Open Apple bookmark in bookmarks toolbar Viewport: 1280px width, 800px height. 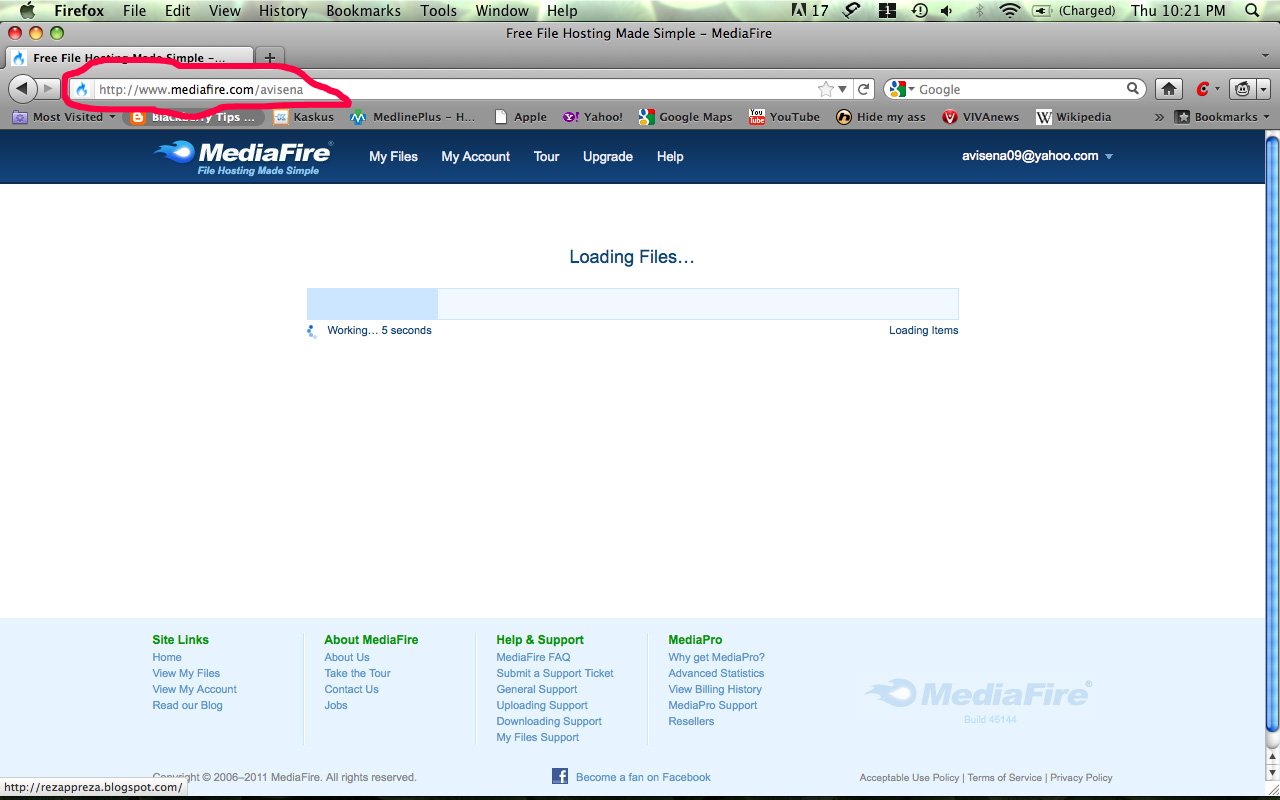click(521, 117)
